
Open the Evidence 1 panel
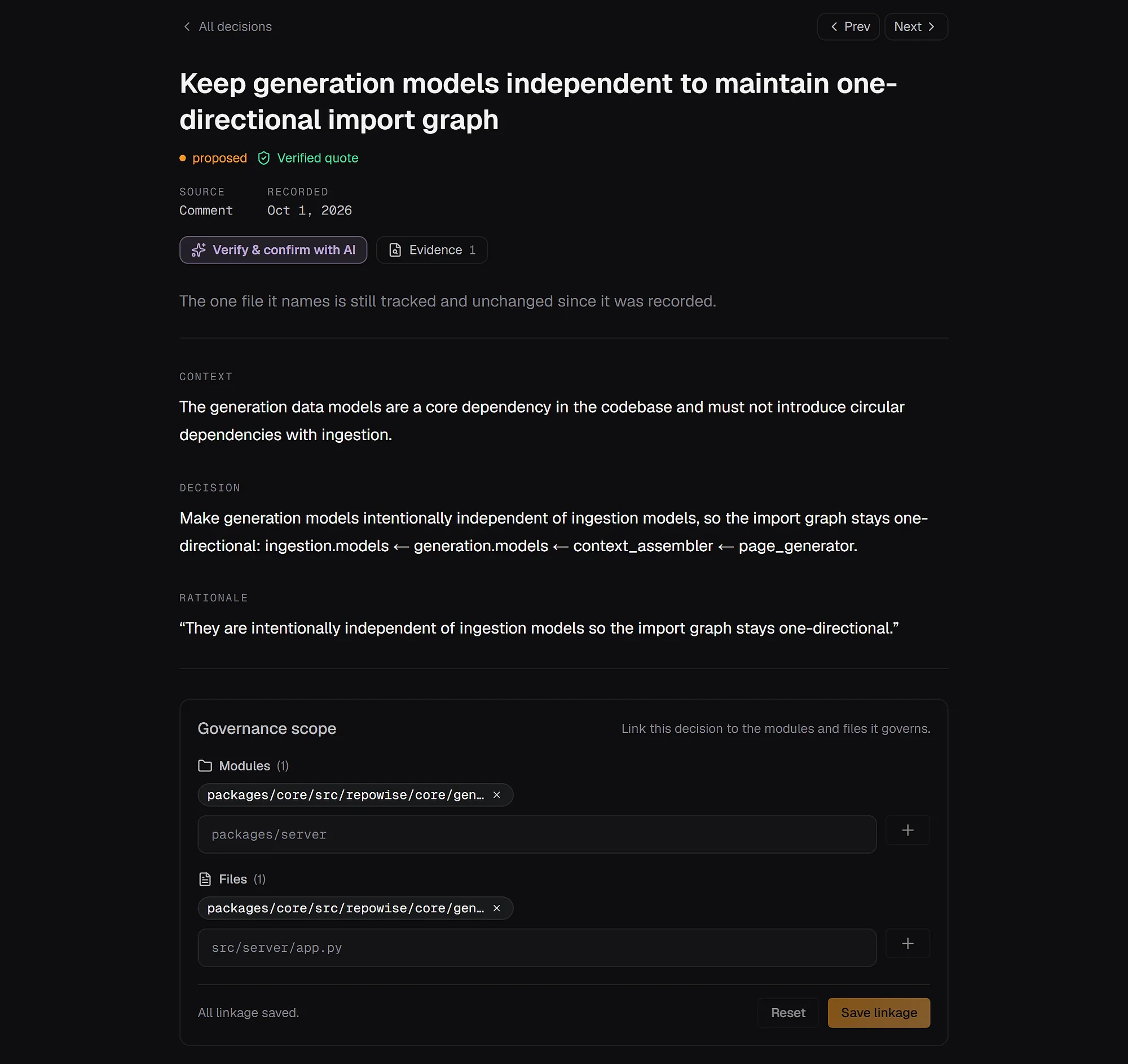coord(432,250)
